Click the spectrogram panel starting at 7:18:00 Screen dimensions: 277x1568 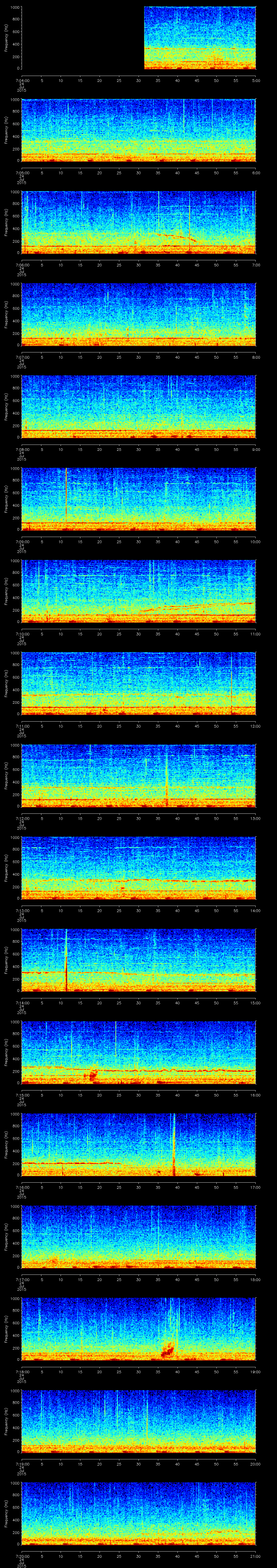click(139, 1329)
